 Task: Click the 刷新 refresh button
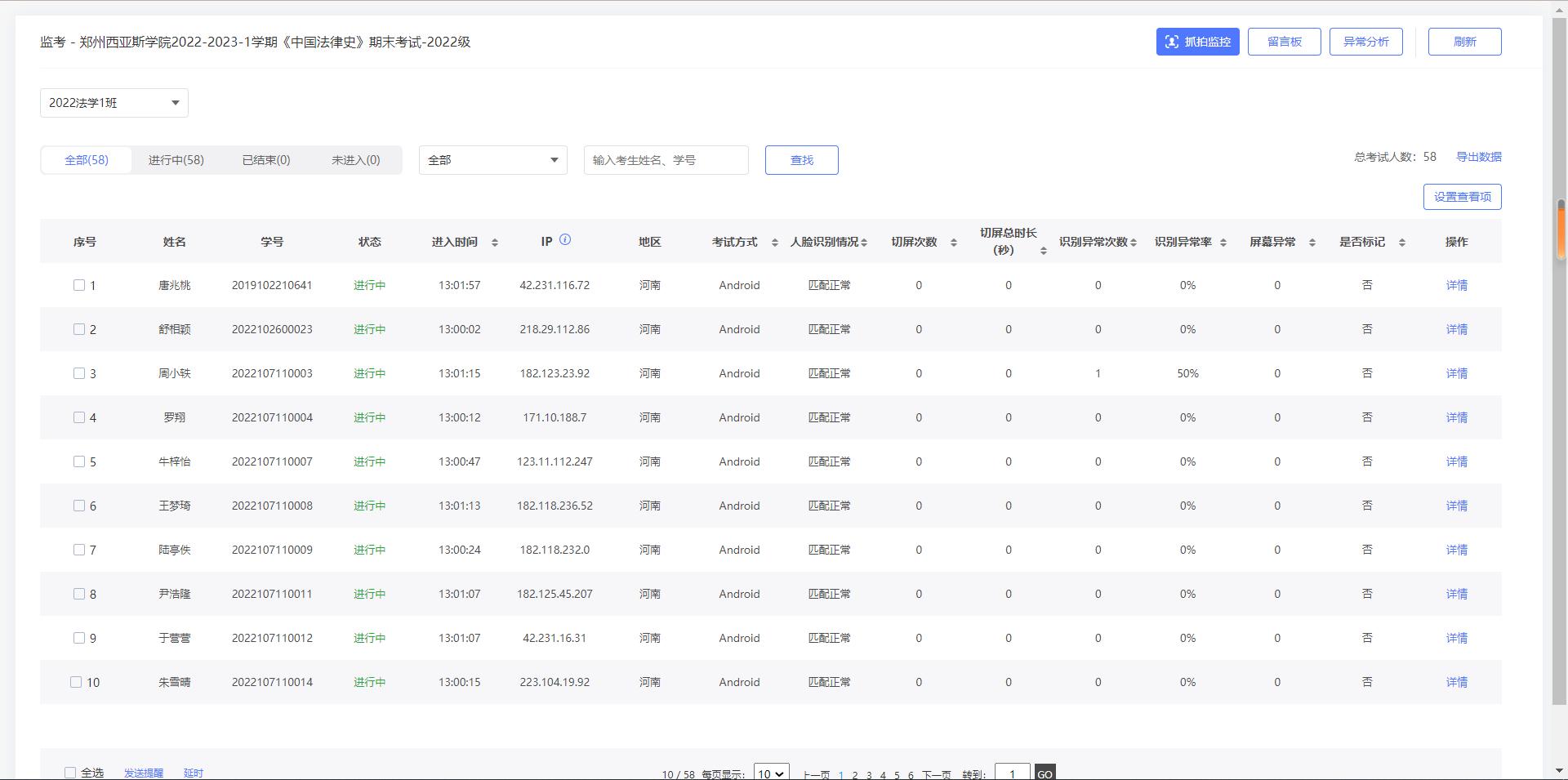pyautogui.click(x=1465, y=42)
